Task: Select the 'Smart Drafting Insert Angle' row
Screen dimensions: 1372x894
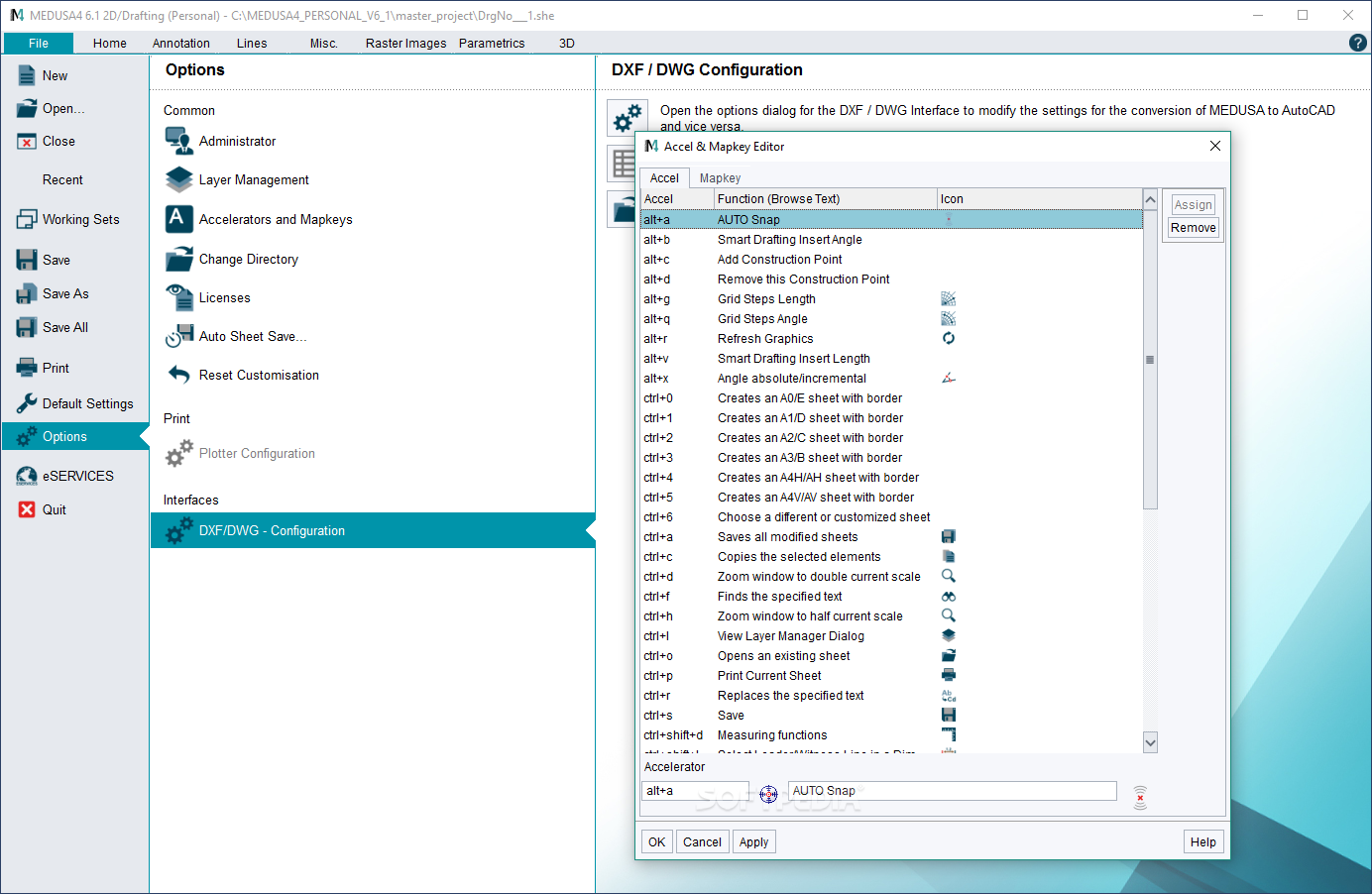Action: pos(891,240)
